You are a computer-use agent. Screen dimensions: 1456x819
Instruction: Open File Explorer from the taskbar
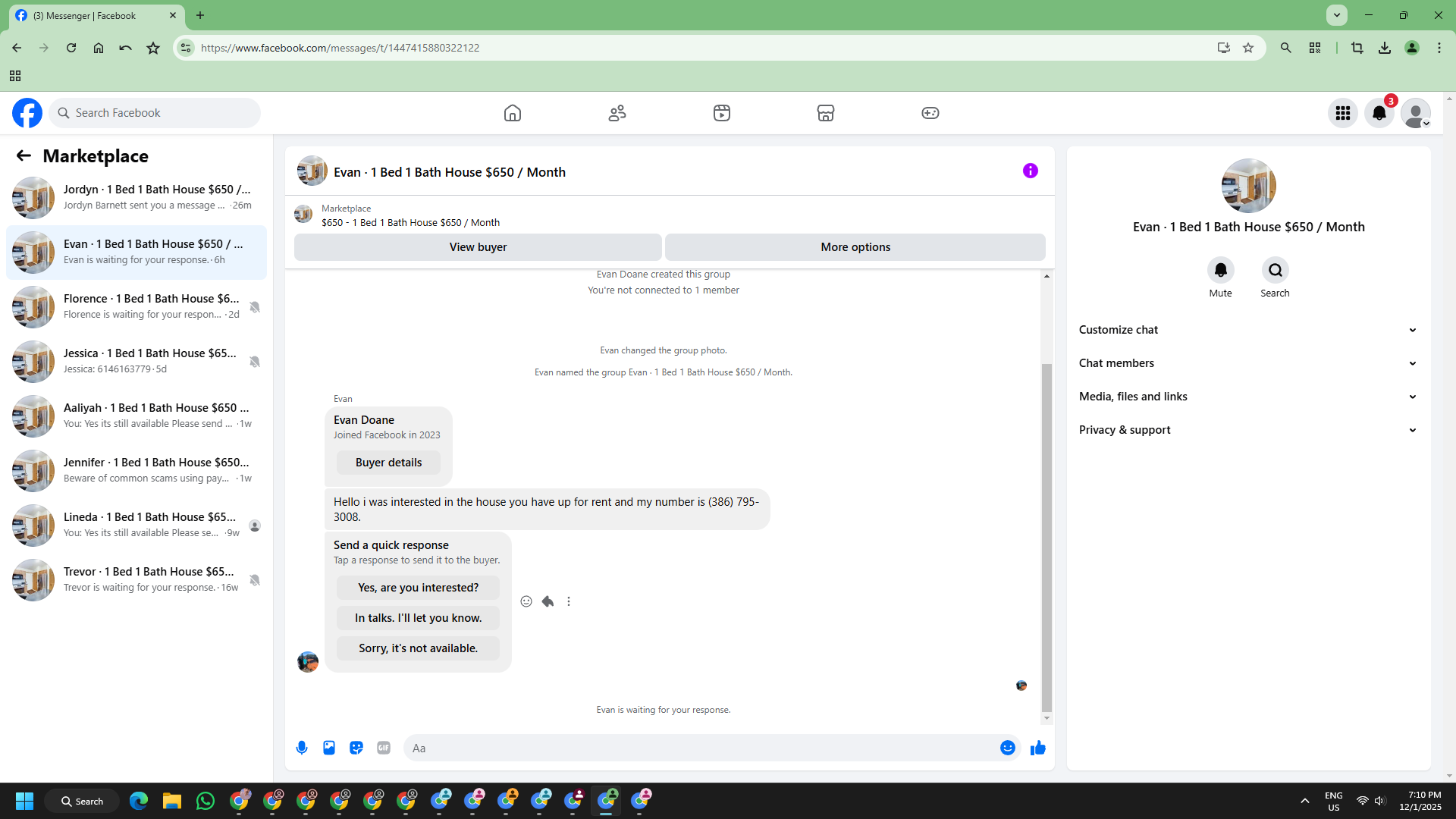tap(172, 801)
